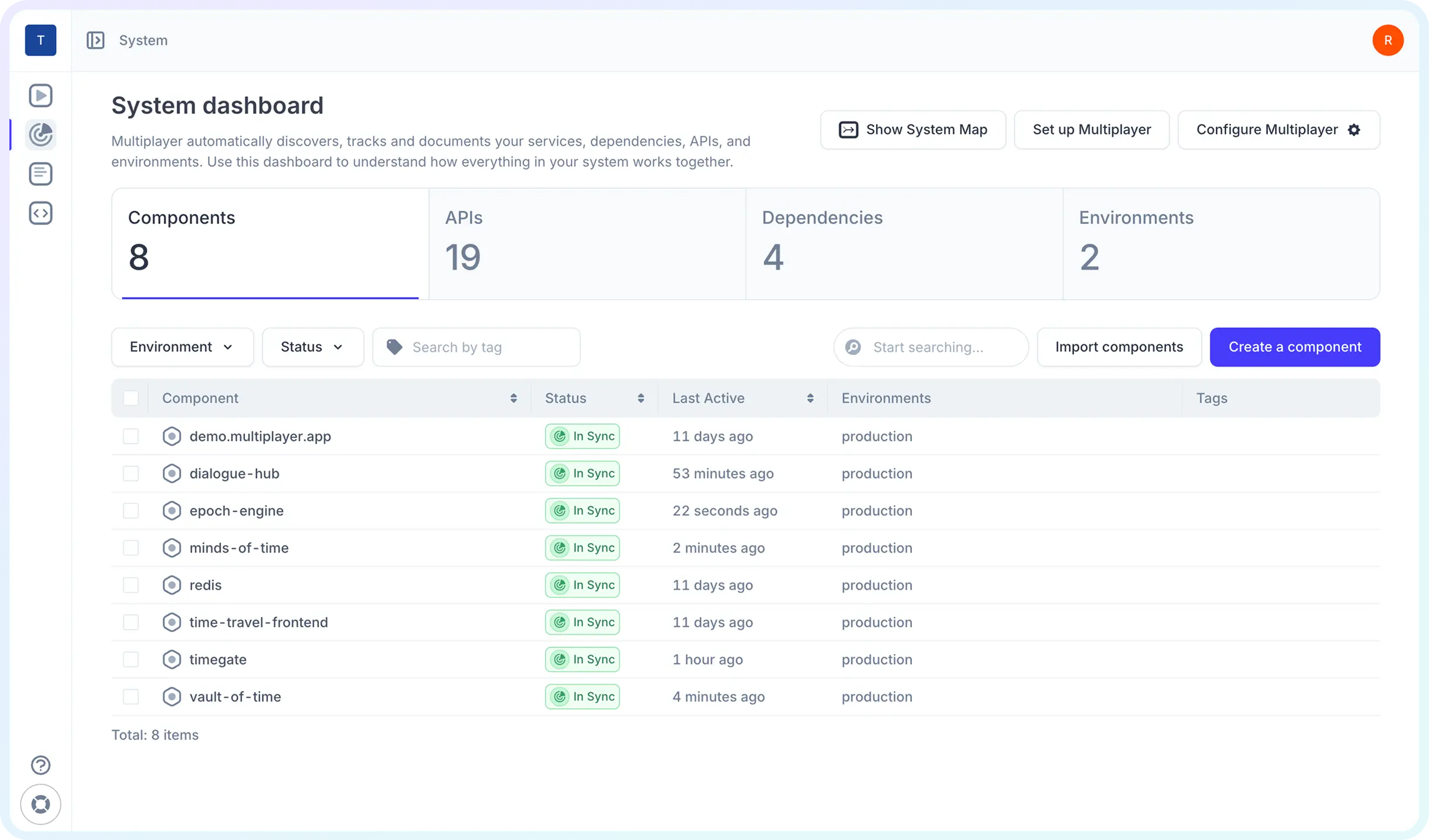This screenshot has height=840, width=1429.
Task: Toggle the sidebar panel collapse icon
Action: [x=95, y=40]
